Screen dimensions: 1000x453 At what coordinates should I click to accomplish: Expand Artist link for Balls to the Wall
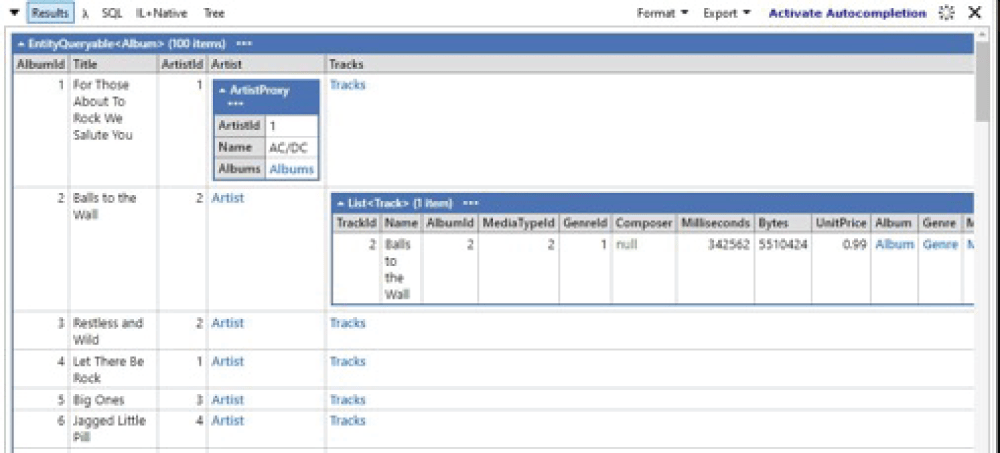tap(228, 198)
